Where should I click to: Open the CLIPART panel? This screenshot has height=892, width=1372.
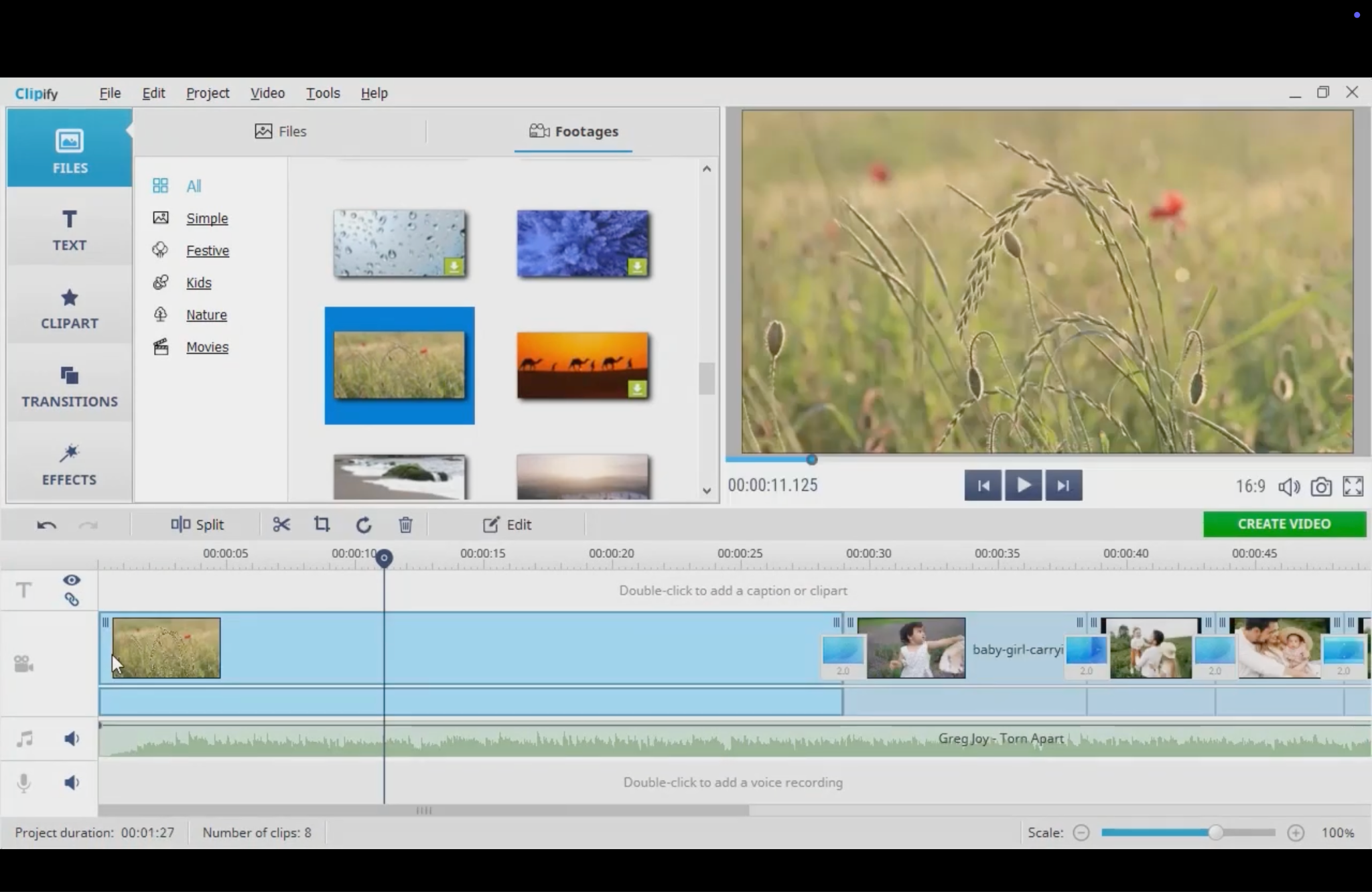click(69, 308)
